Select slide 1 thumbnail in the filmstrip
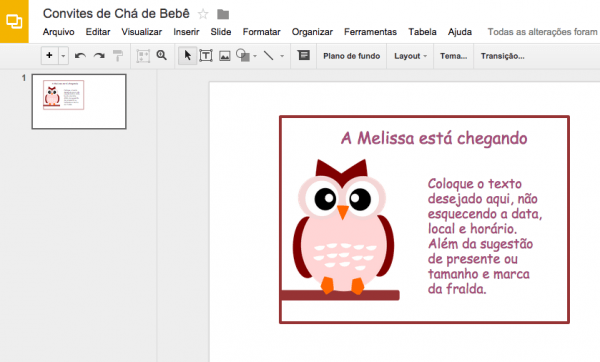Image resolution: width=600 pixels, height=362 pixels. [79, 101]
